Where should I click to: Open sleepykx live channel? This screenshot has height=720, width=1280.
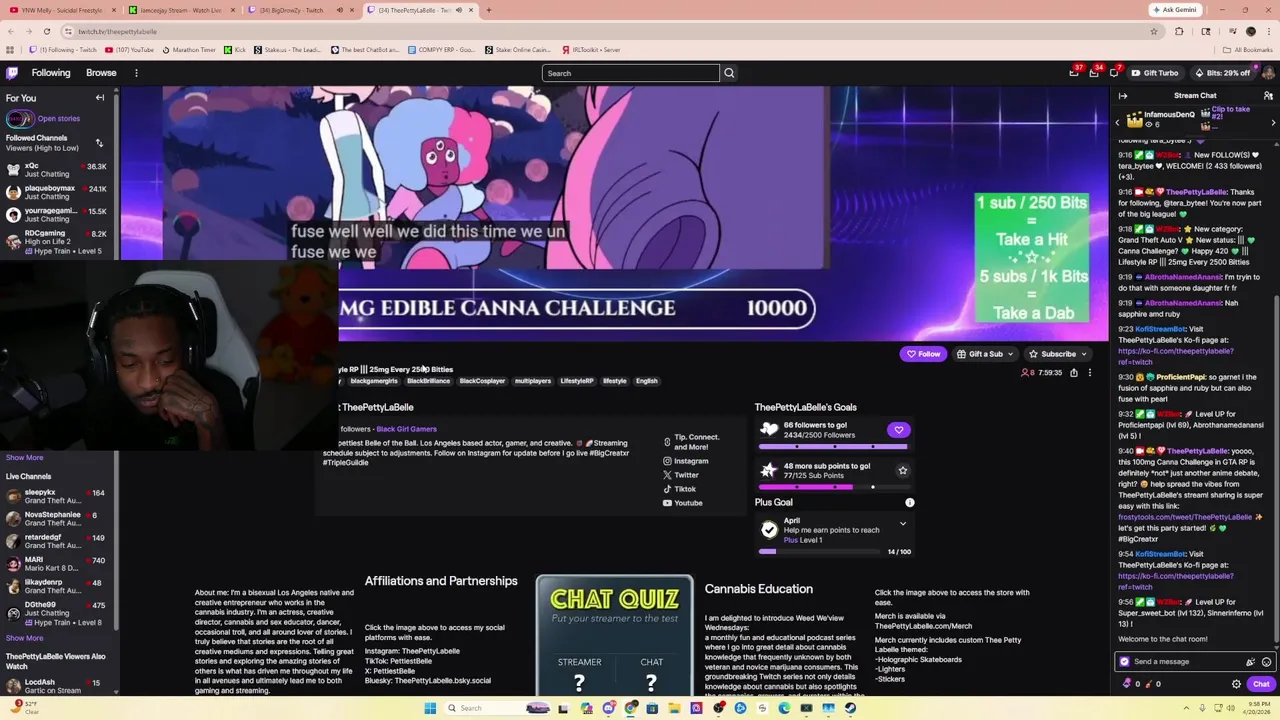(57, 496)
